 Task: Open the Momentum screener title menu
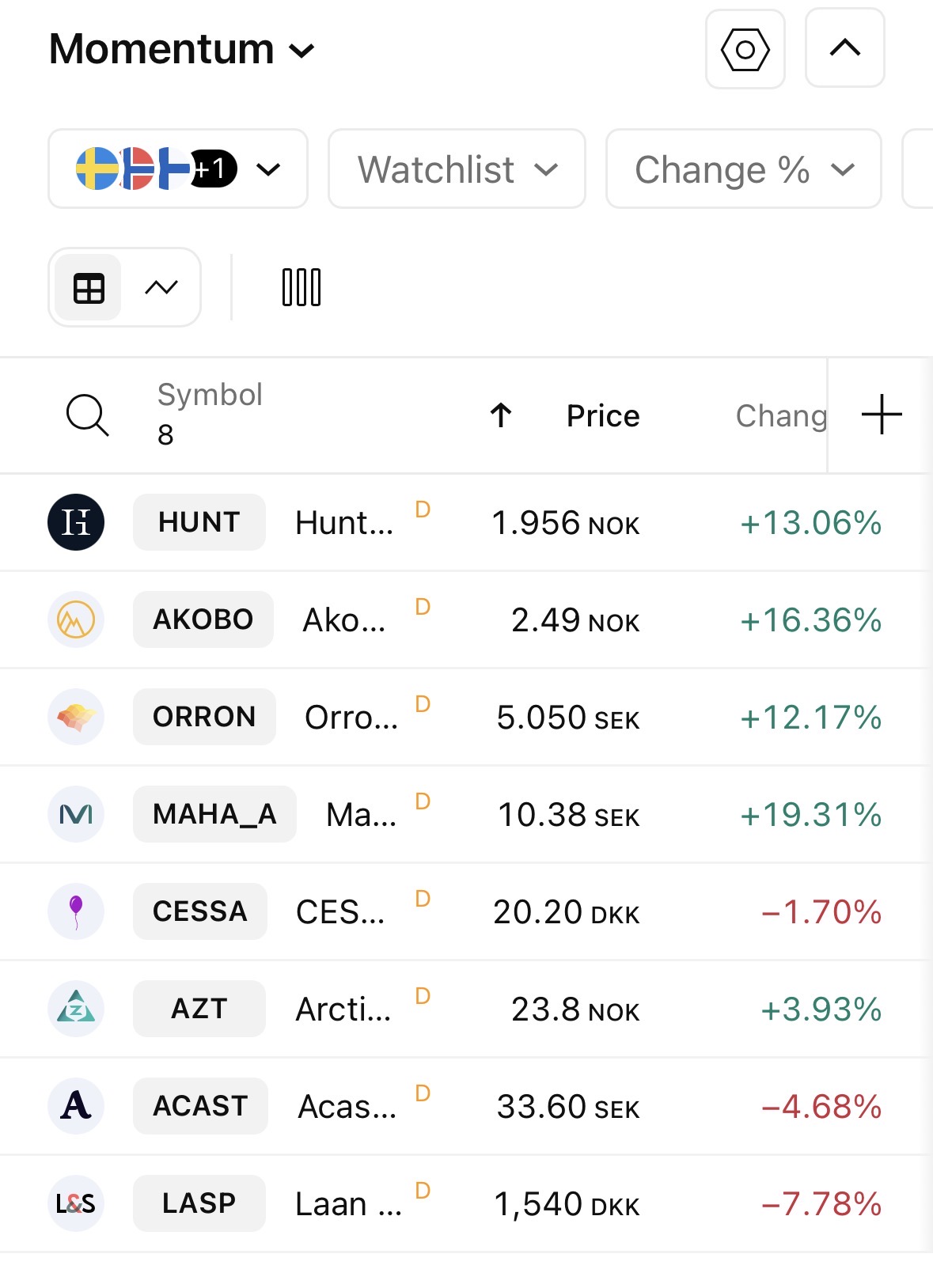pyautogui.click(x=182, y=49)
